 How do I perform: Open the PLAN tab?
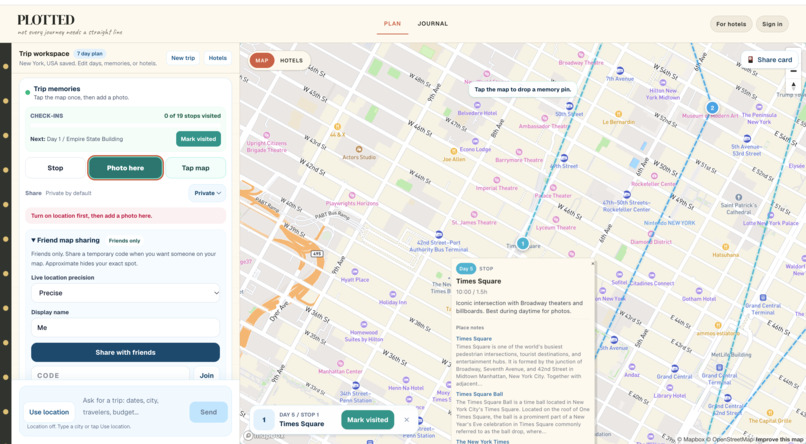click(x=392, y=24)
